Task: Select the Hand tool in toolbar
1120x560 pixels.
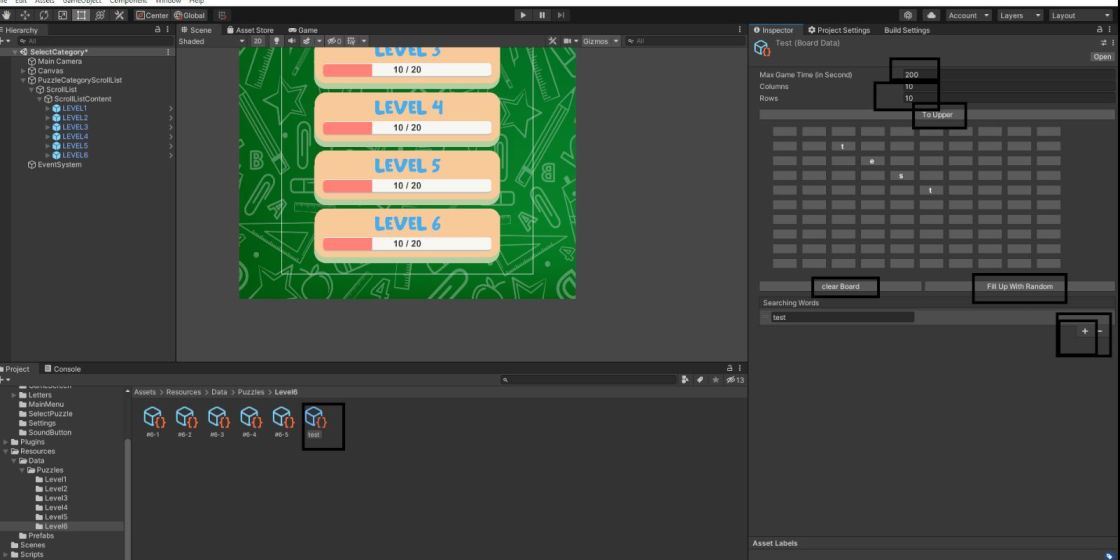Action: pyautogui.click(x=7, y=15)
